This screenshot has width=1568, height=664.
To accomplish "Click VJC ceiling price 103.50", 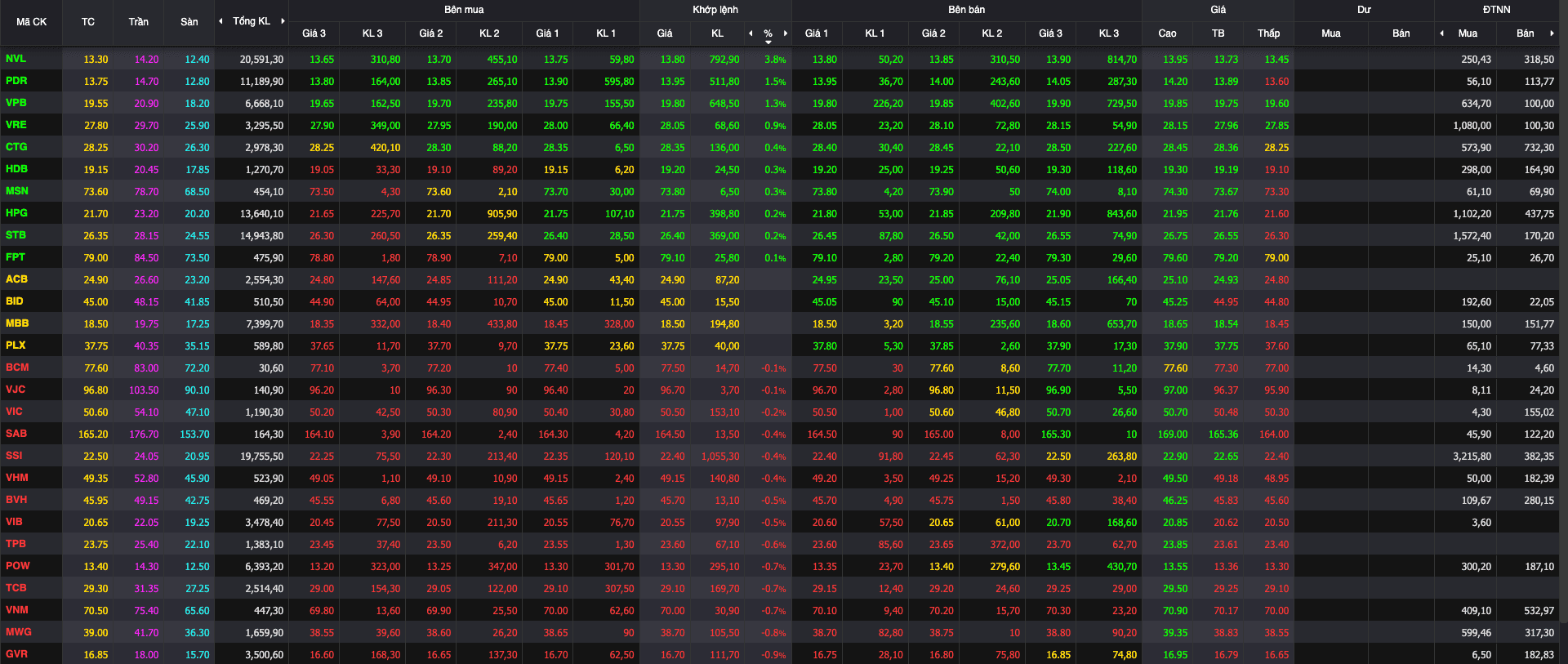I will pyautogui.click(x=144, y=390).
